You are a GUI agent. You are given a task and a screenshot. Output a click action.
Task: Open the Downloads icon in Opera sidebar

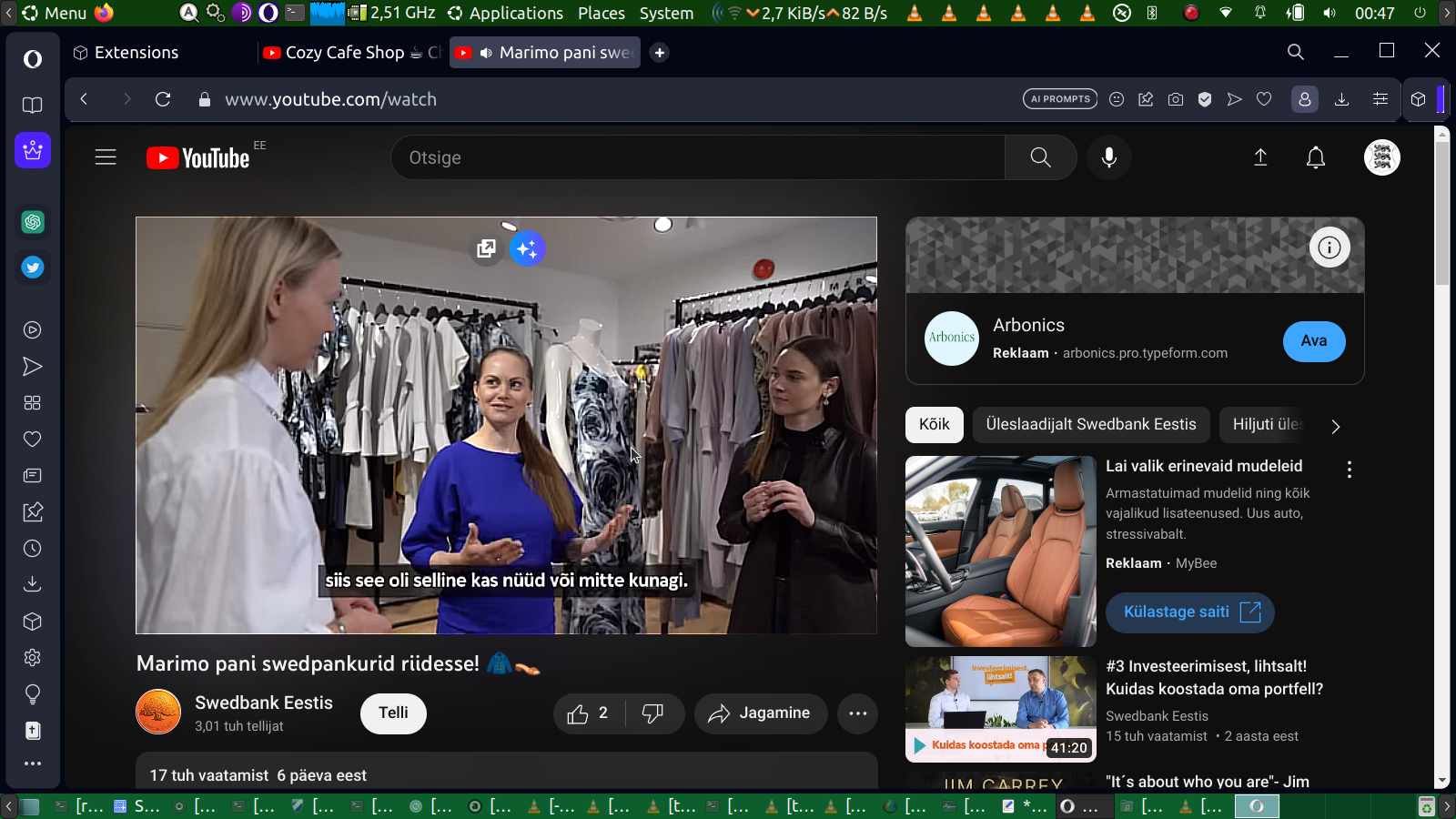pyautogui.click(x=33, y=584)
